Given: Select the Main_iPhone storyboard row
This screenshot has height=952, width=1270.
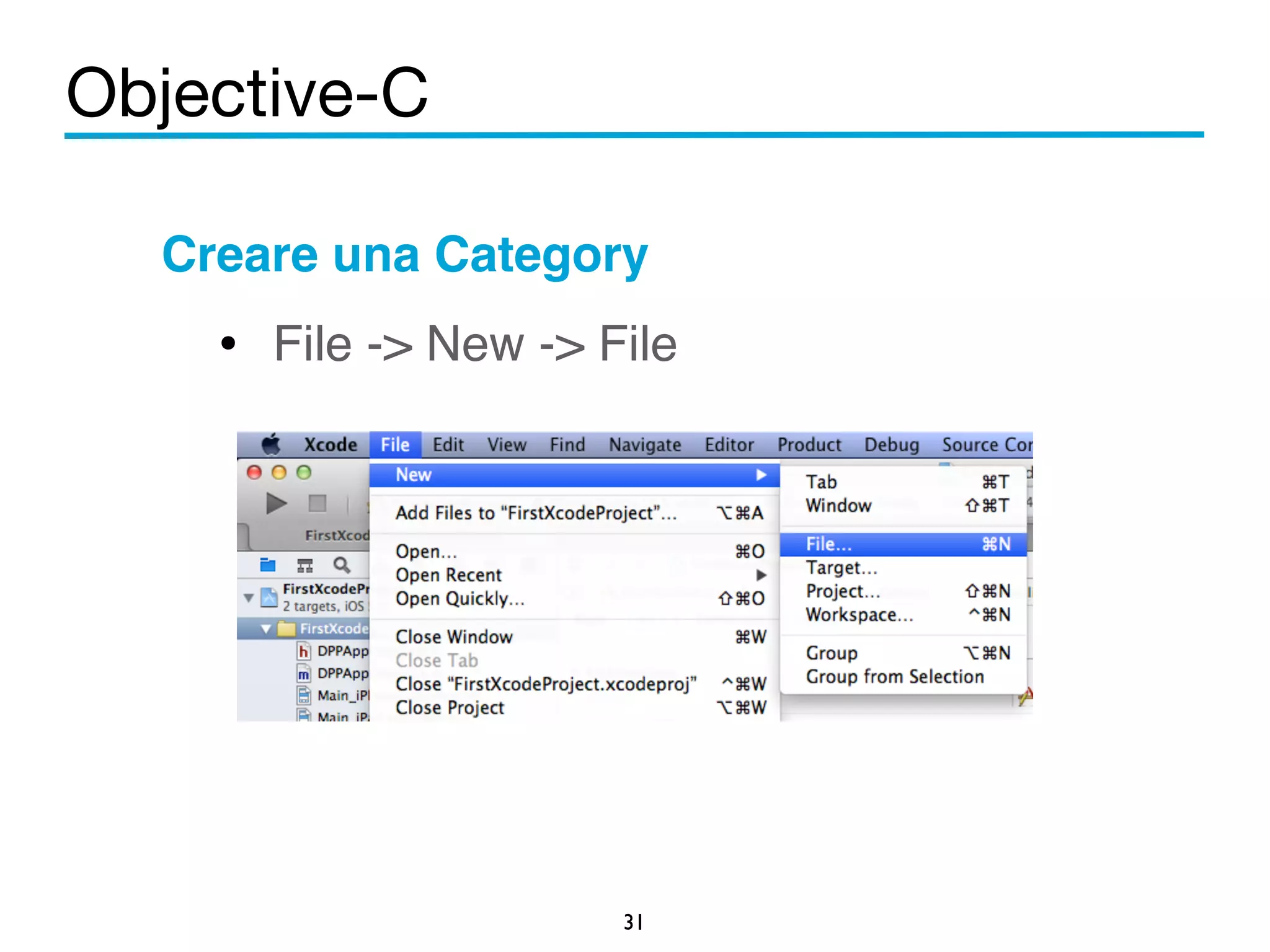Looking at the screenshot, I should click(x=303, y=695).
